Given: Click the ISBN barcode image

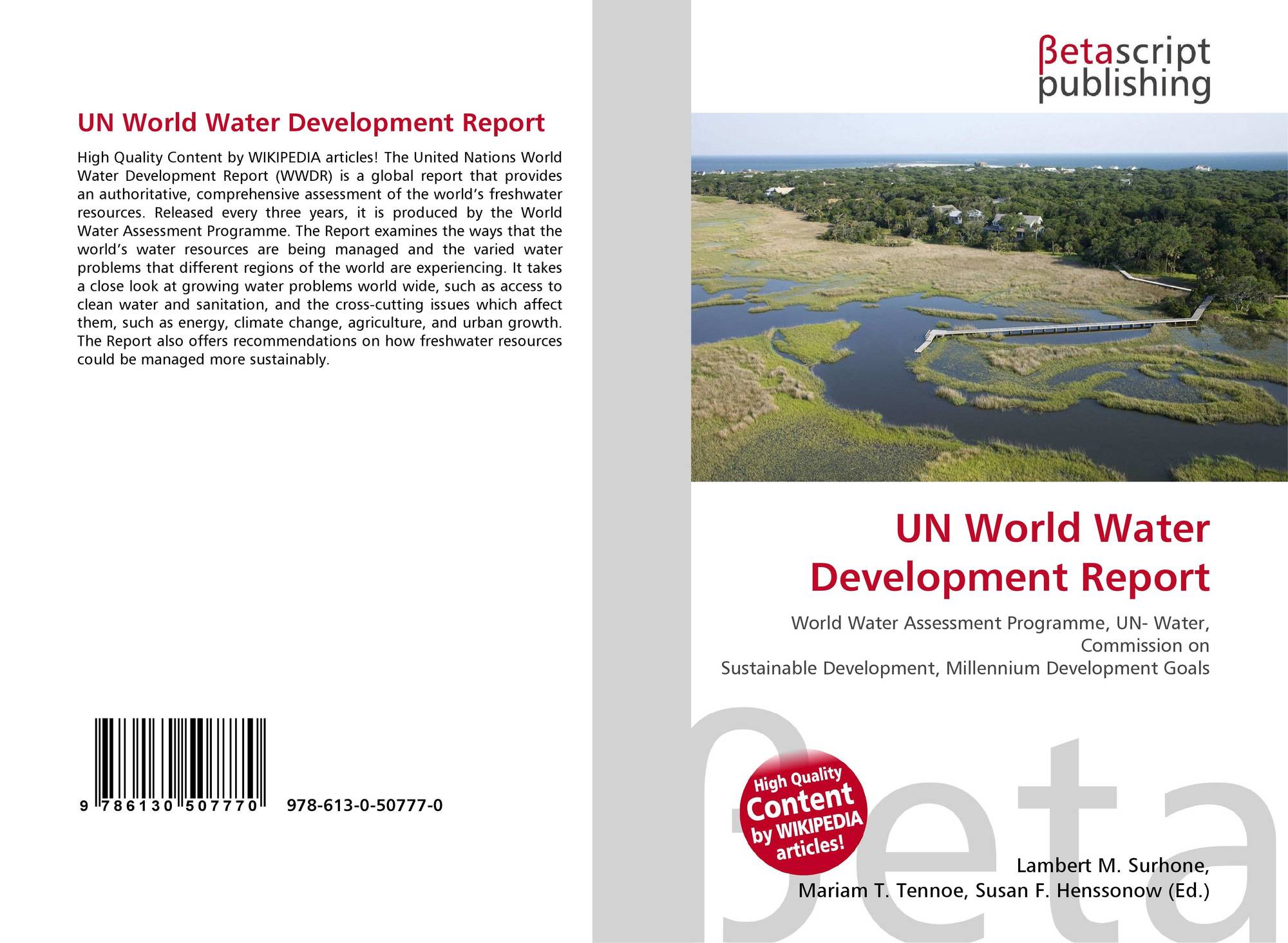Looking at the screenshot, I should (x=180, y=758).
